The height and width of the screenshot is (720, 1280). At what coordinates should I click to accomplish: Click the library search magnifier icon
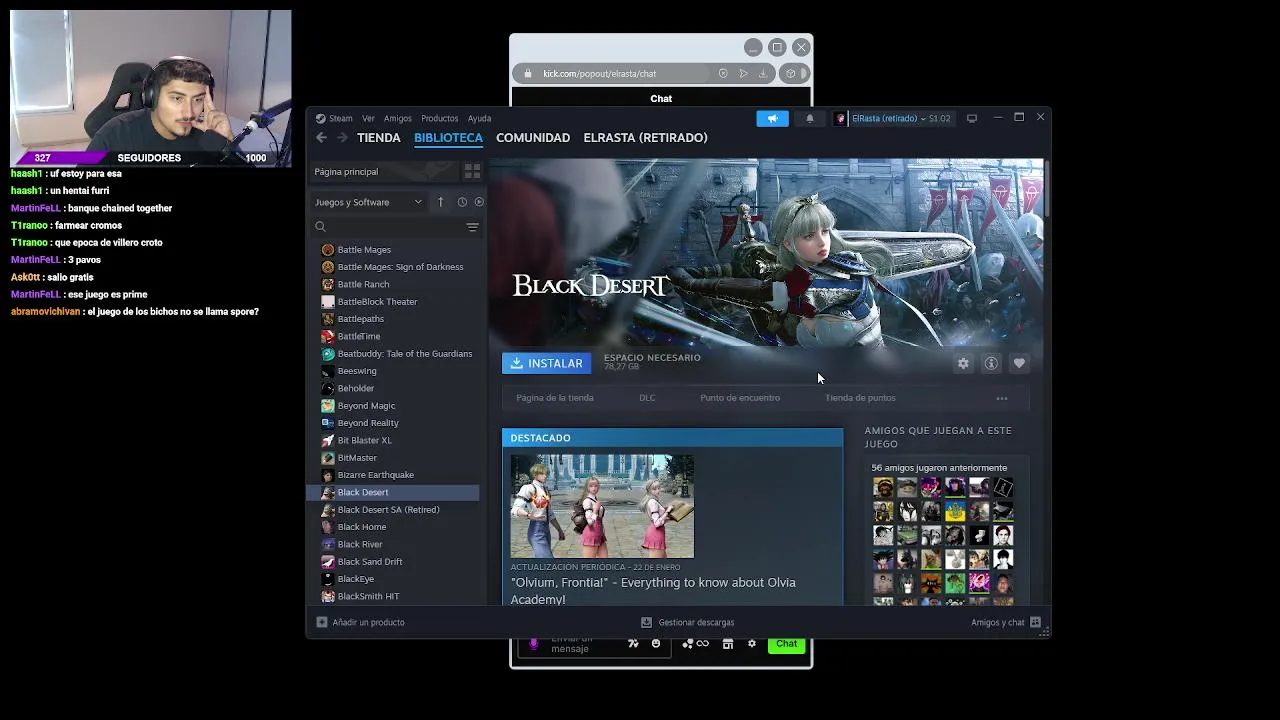[321, 227]
